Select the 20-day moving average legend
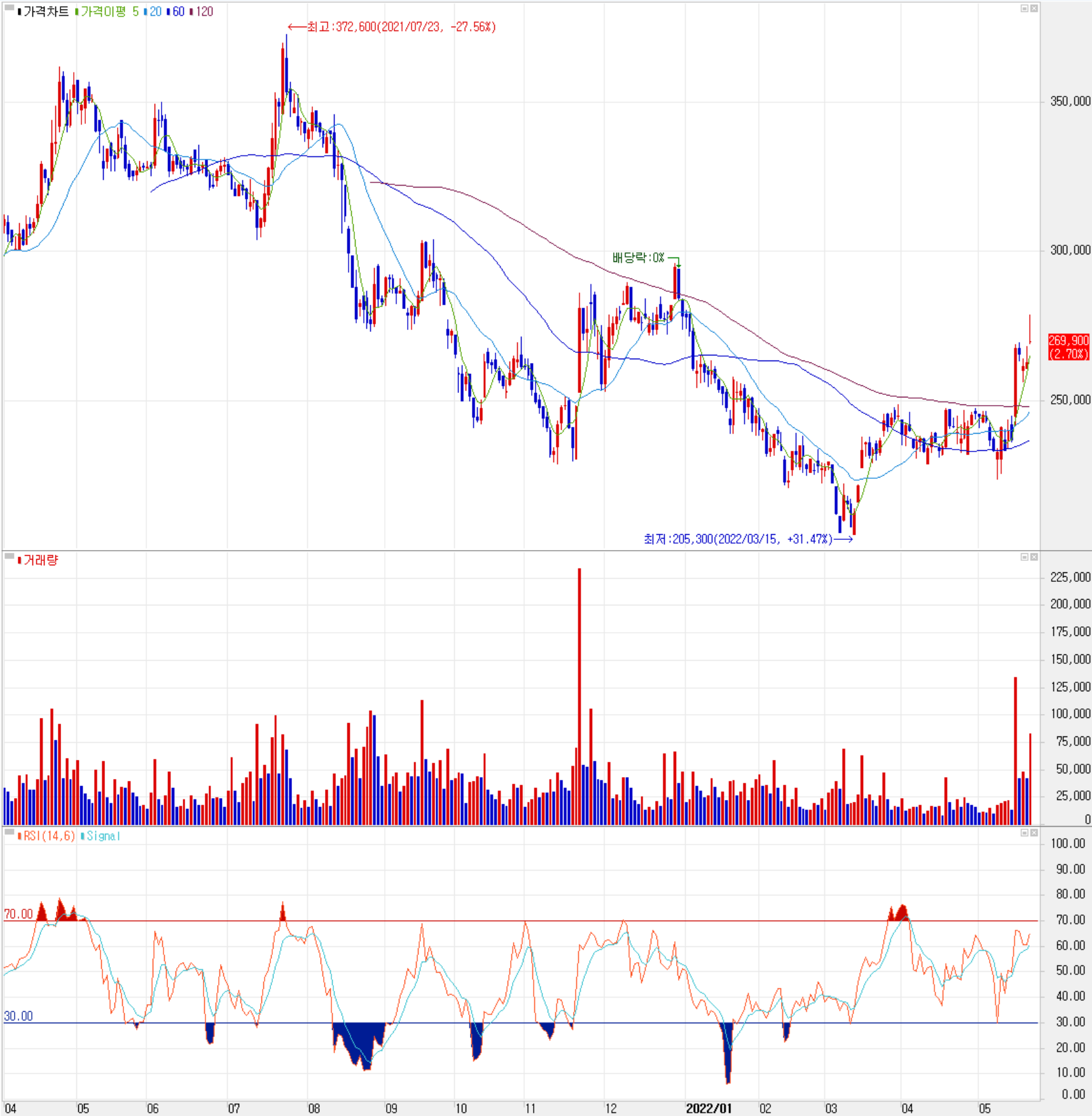 [x=153, y=11]
